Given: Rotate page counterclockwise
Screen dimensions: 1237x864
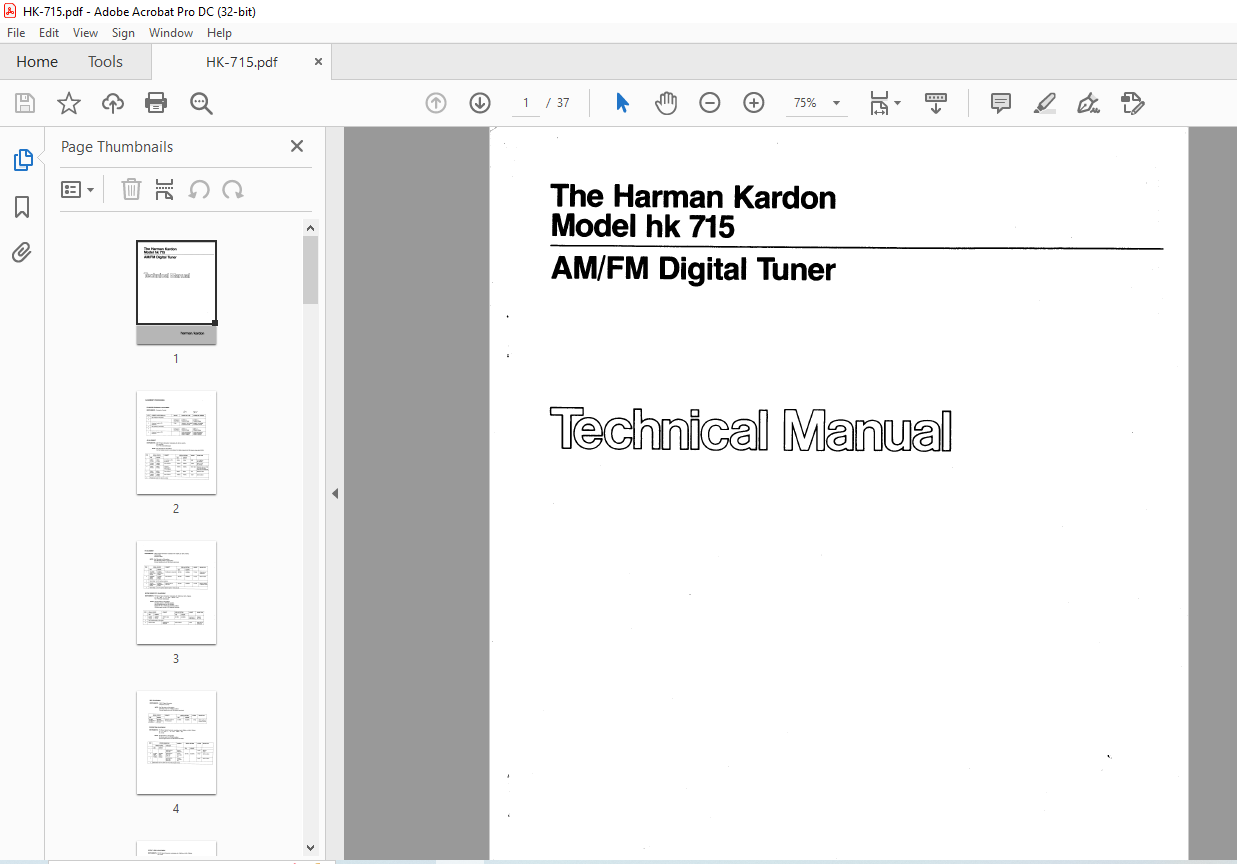Looking at the screenshot, I should tap(200, 189).
